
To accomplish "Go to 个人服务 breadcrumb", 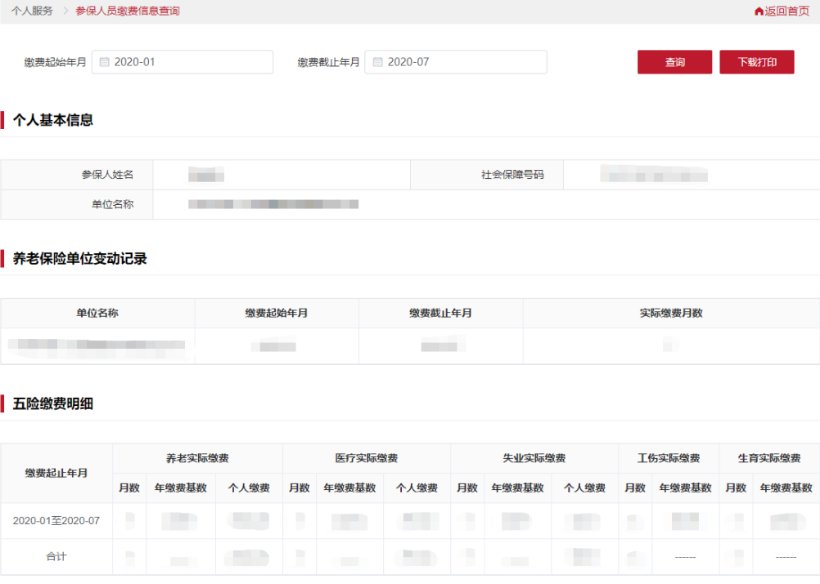I will tap(32, 11).
